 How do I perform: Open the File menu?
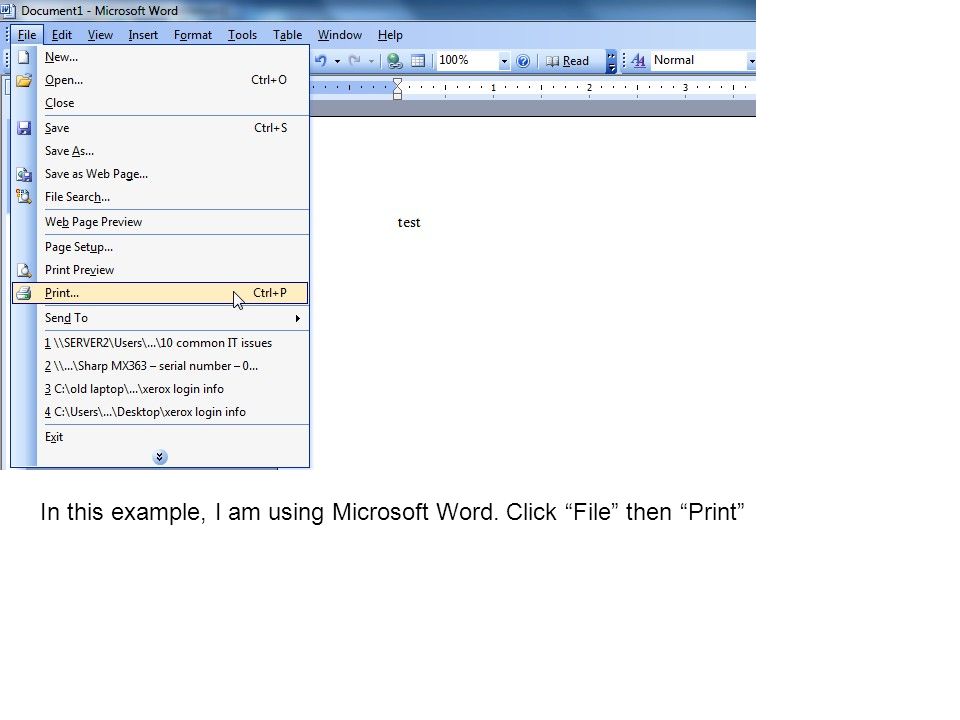pyautogui.click(x=27, y=35)
